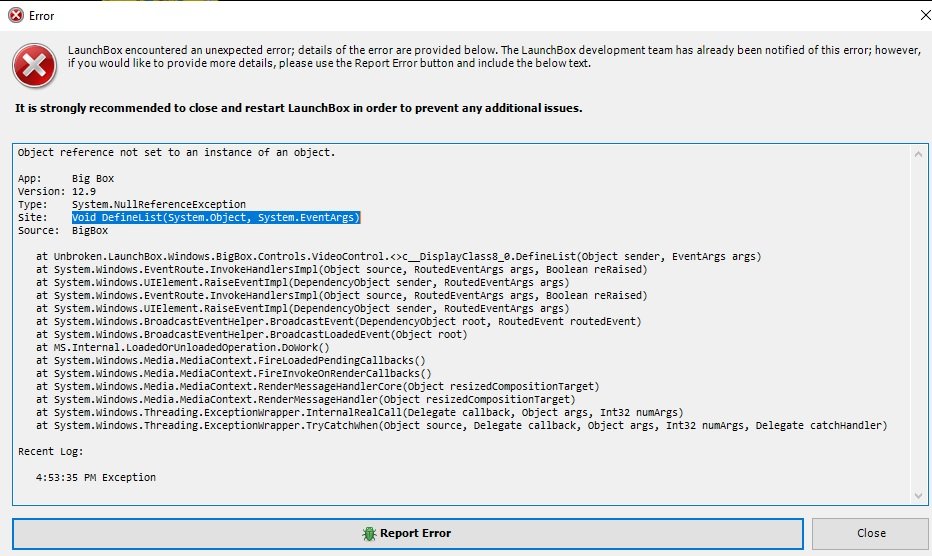Click the 'Version: 12.9' line
The height and width of the screenshot is (556, 932).
point(57,191)
